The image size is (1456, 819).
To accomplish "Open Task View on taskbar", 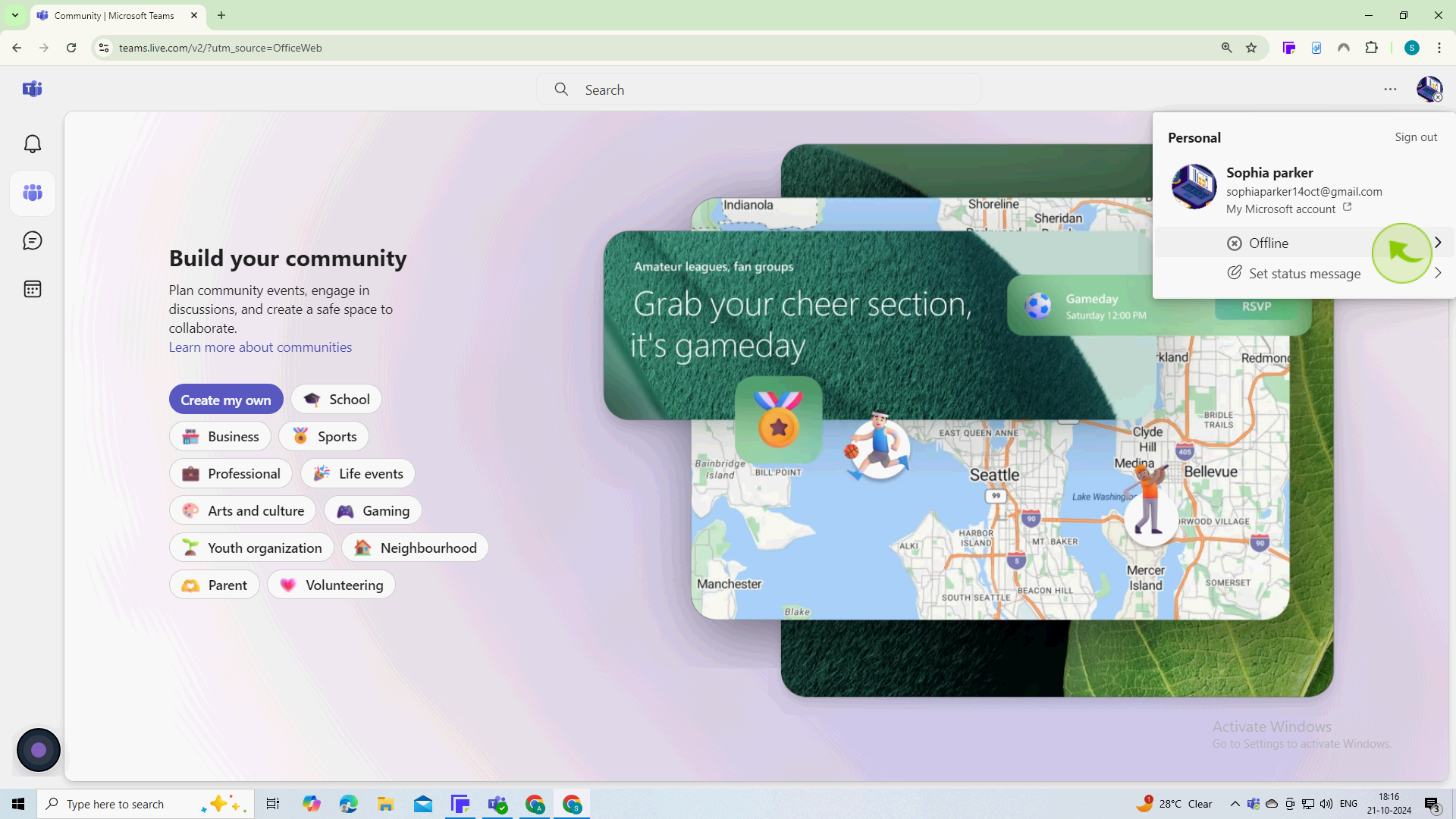I will (273, 804).
